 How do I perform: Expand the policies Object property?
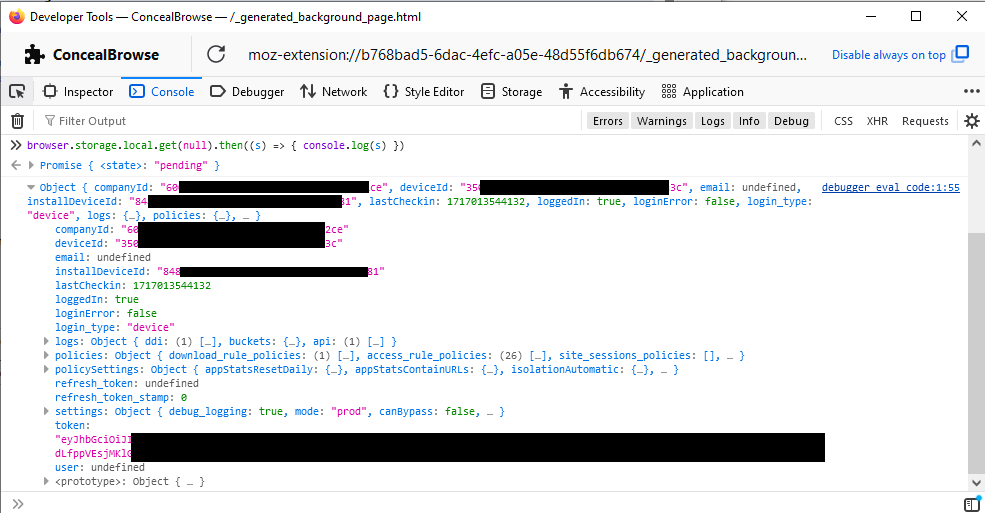coord(46,355)
